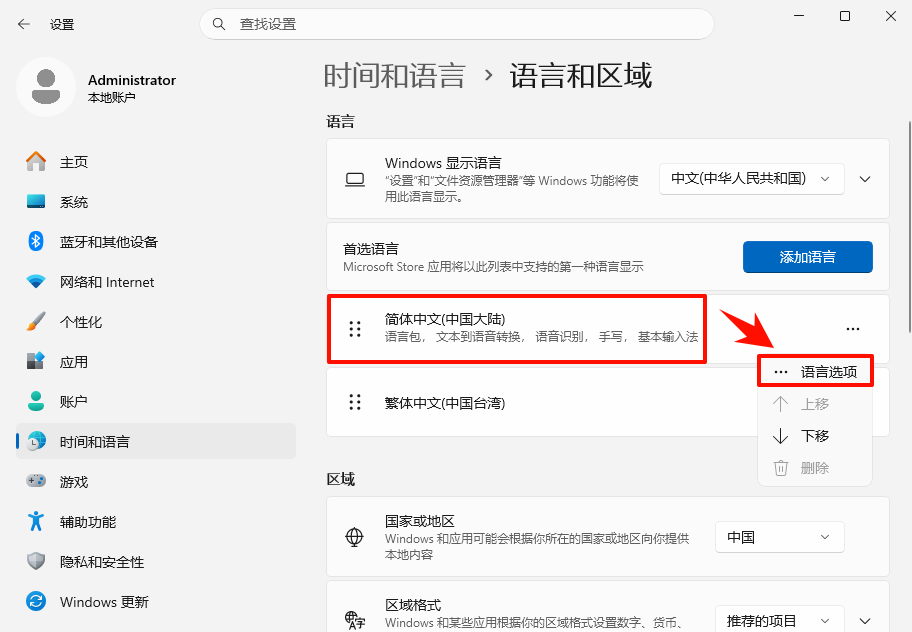Click the apps icon for 应用

[x=36, y=361]
